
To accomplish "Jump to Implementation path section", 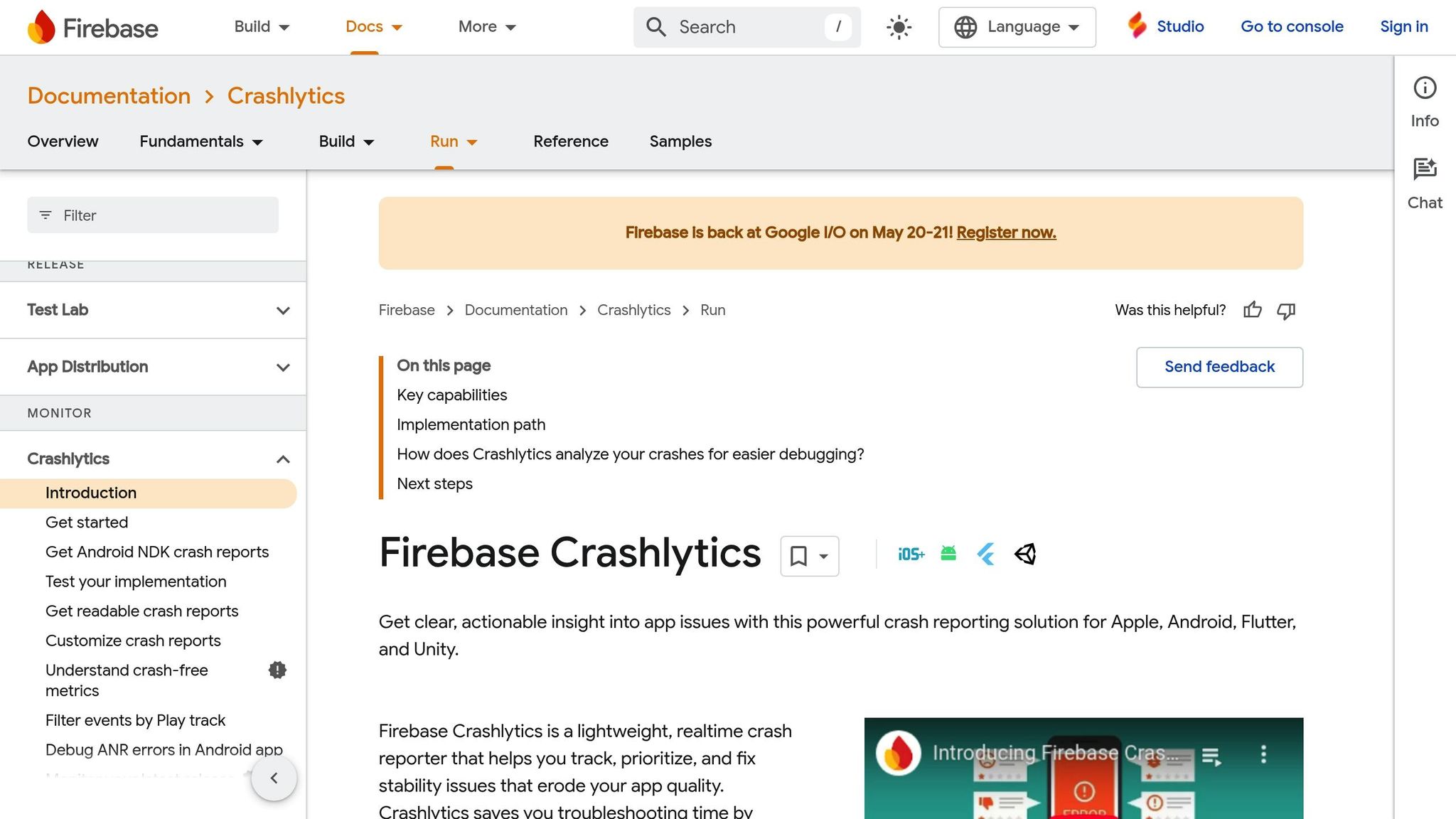I will point(471,425).
